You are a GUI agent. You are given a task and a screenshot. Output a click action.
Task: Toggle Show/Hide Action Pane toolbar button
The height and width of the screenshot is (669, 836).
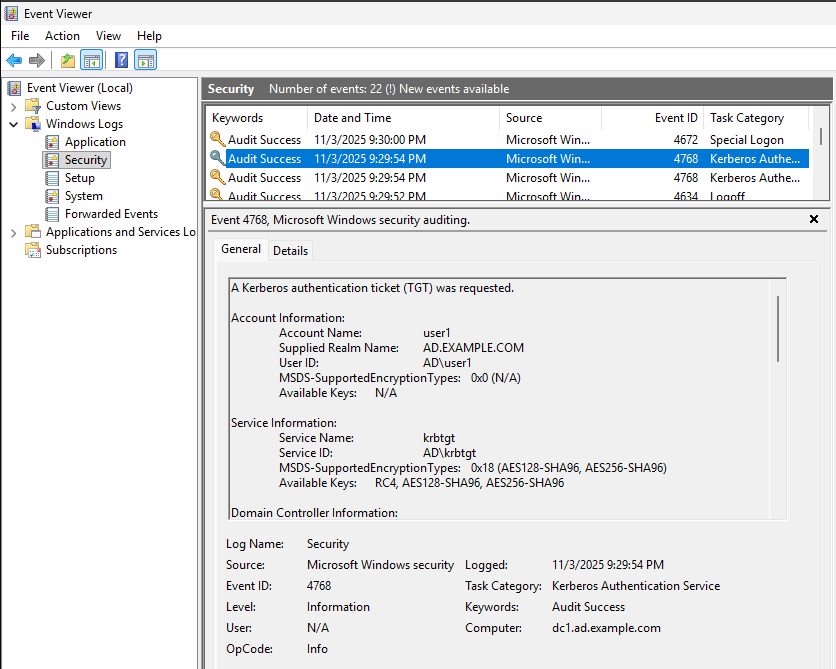click(x=145, y=60)
